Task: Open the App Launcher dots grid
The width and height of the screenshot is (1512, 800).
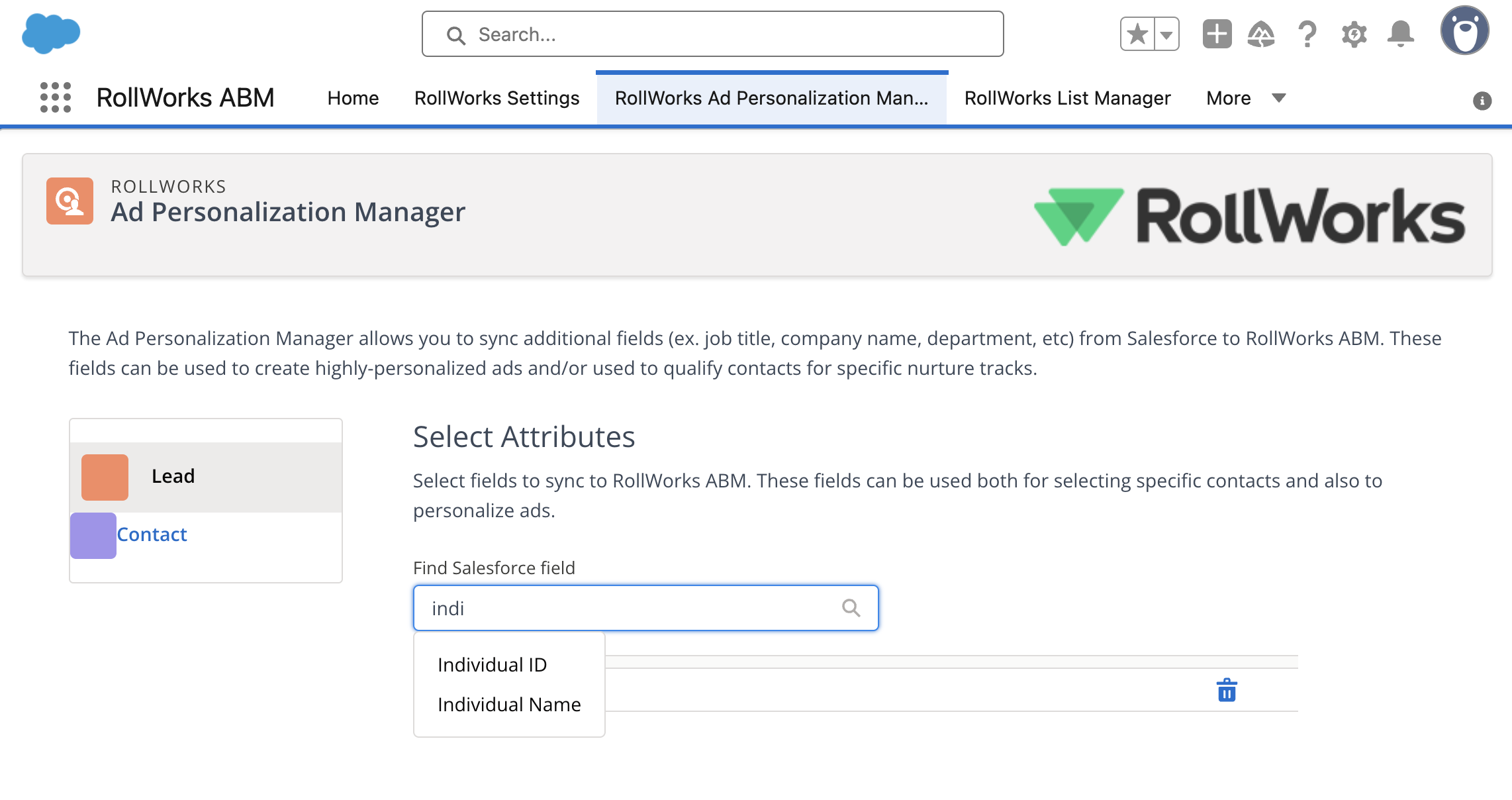Action: pos(56,97)
